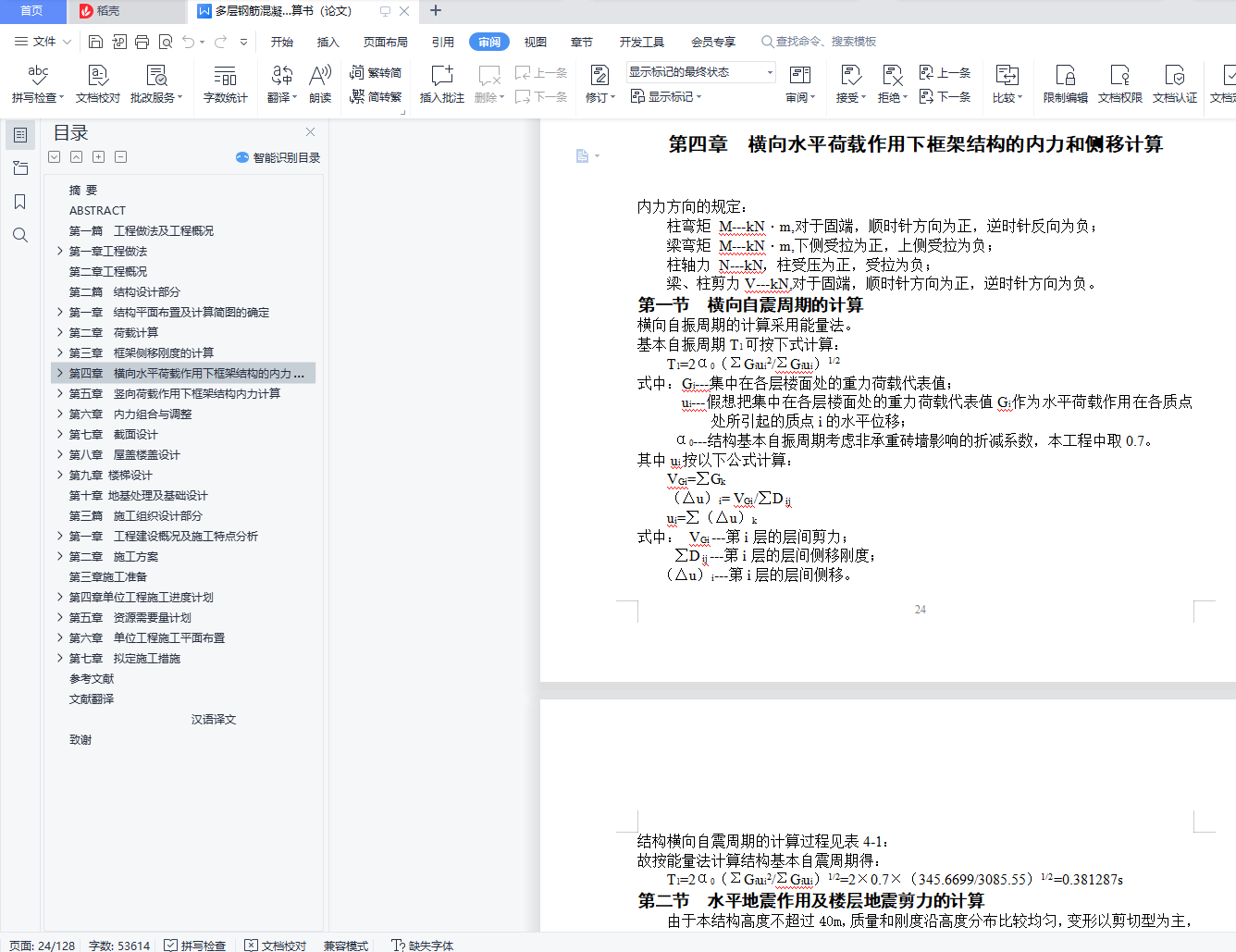Image resolution: width=1236 pixels, height=952 pixels.
Task: Open the quick access toolbar customize arrow
Action: click(x=243, y=42)
